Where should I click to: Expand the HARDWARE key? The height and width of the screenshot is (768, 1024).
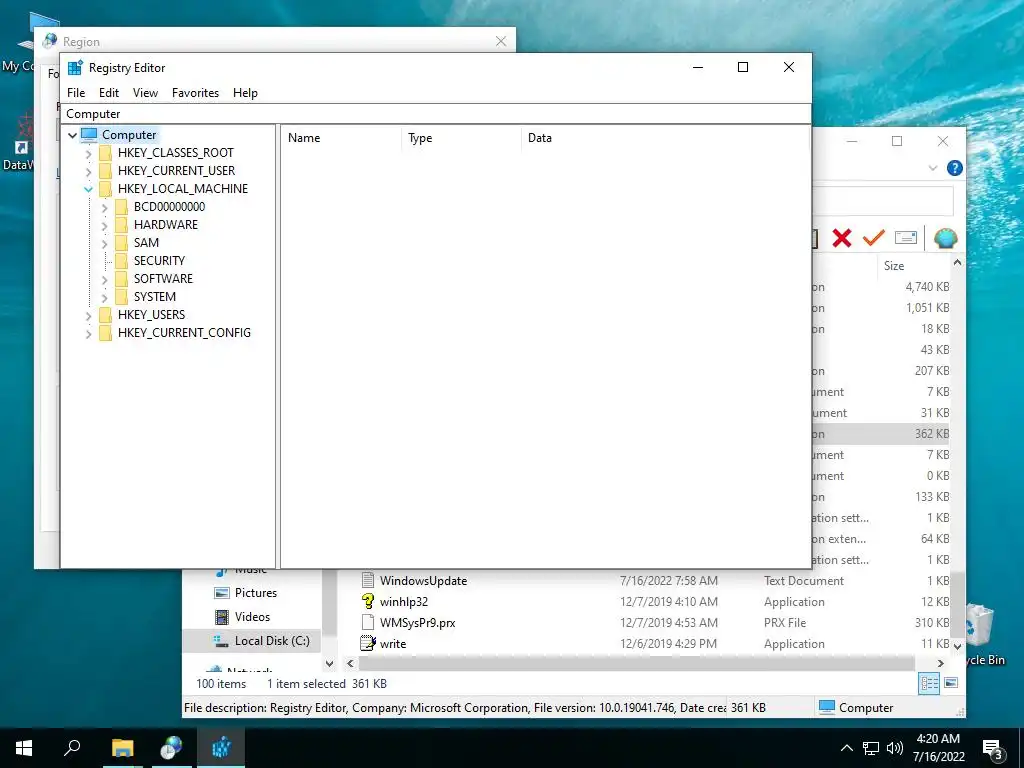click(104, 226)
